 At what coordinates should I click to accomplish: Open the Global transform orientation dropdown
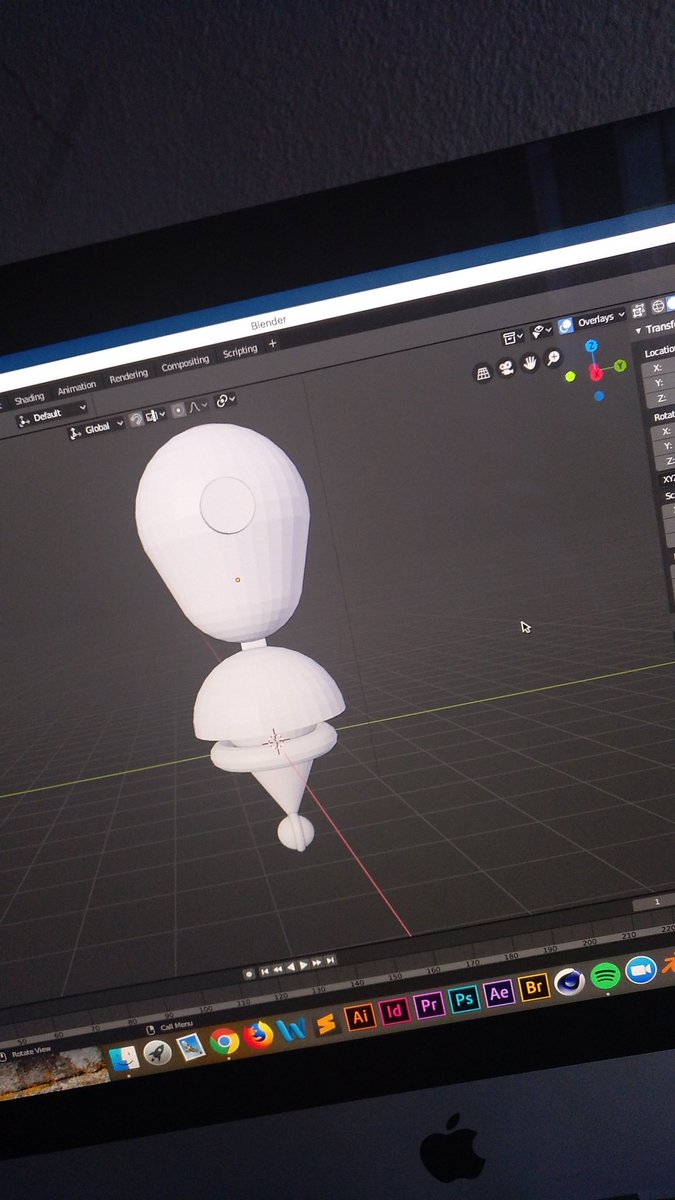[x=96, y=429]
